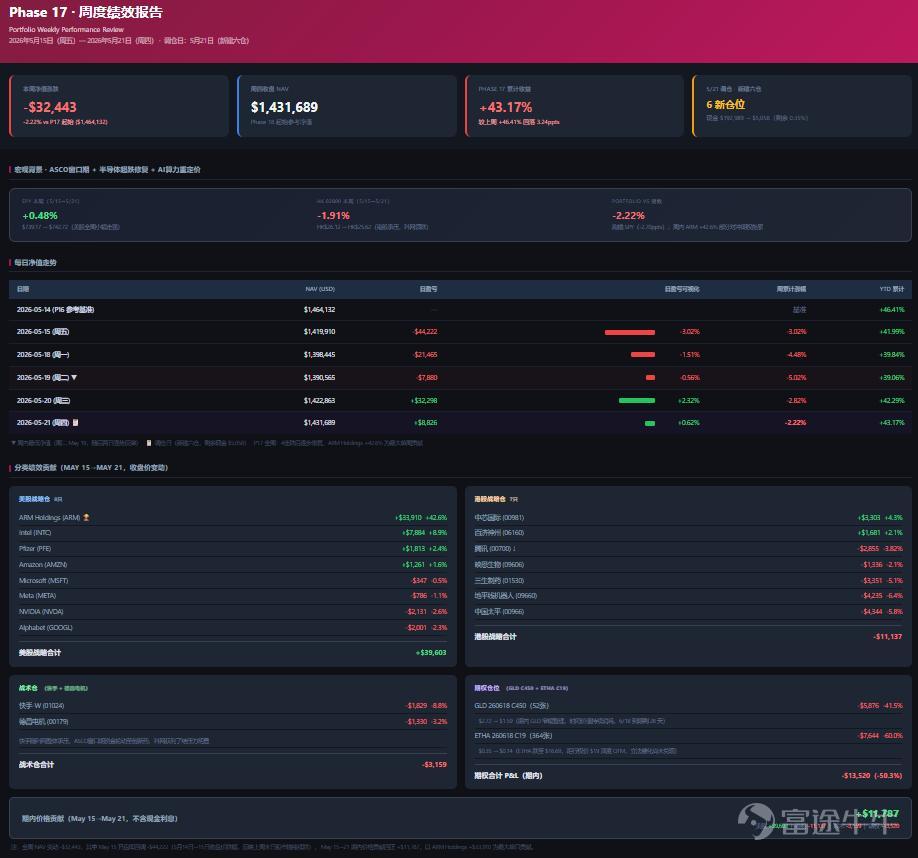This screenshot has width=918, height=858.
Task: Click the 'GLD 260618 C450 (52张)' row
Action: click(x=688, y=706)
